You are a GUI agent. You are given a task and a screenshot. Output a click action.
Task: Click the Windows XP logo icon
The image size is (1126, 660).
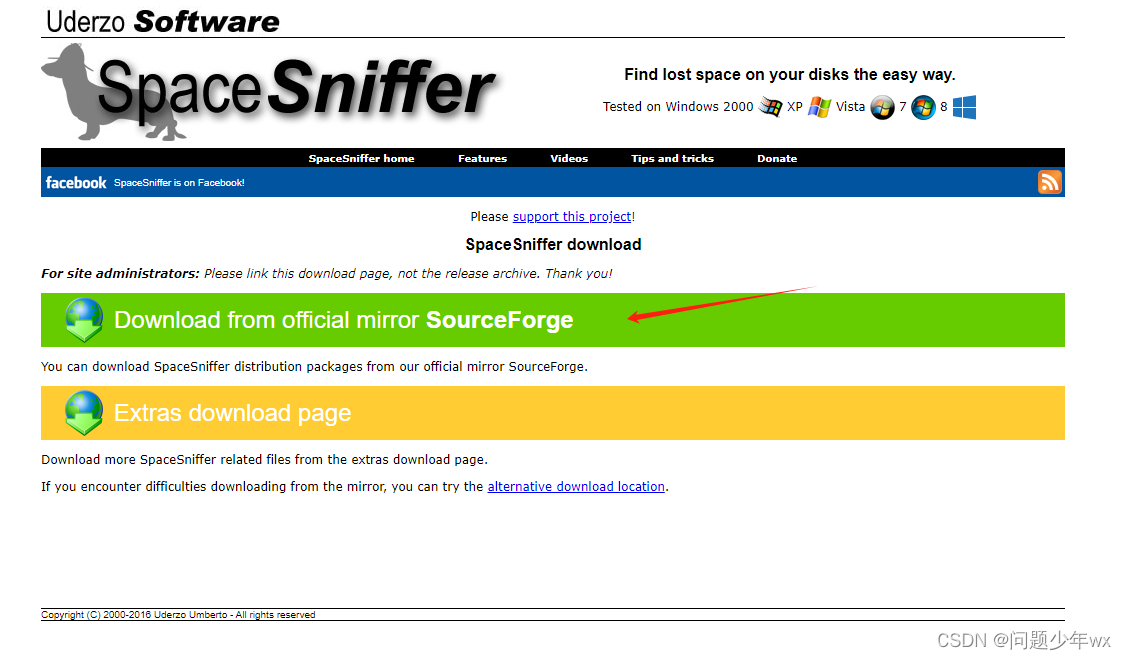(x=819, y=107)
